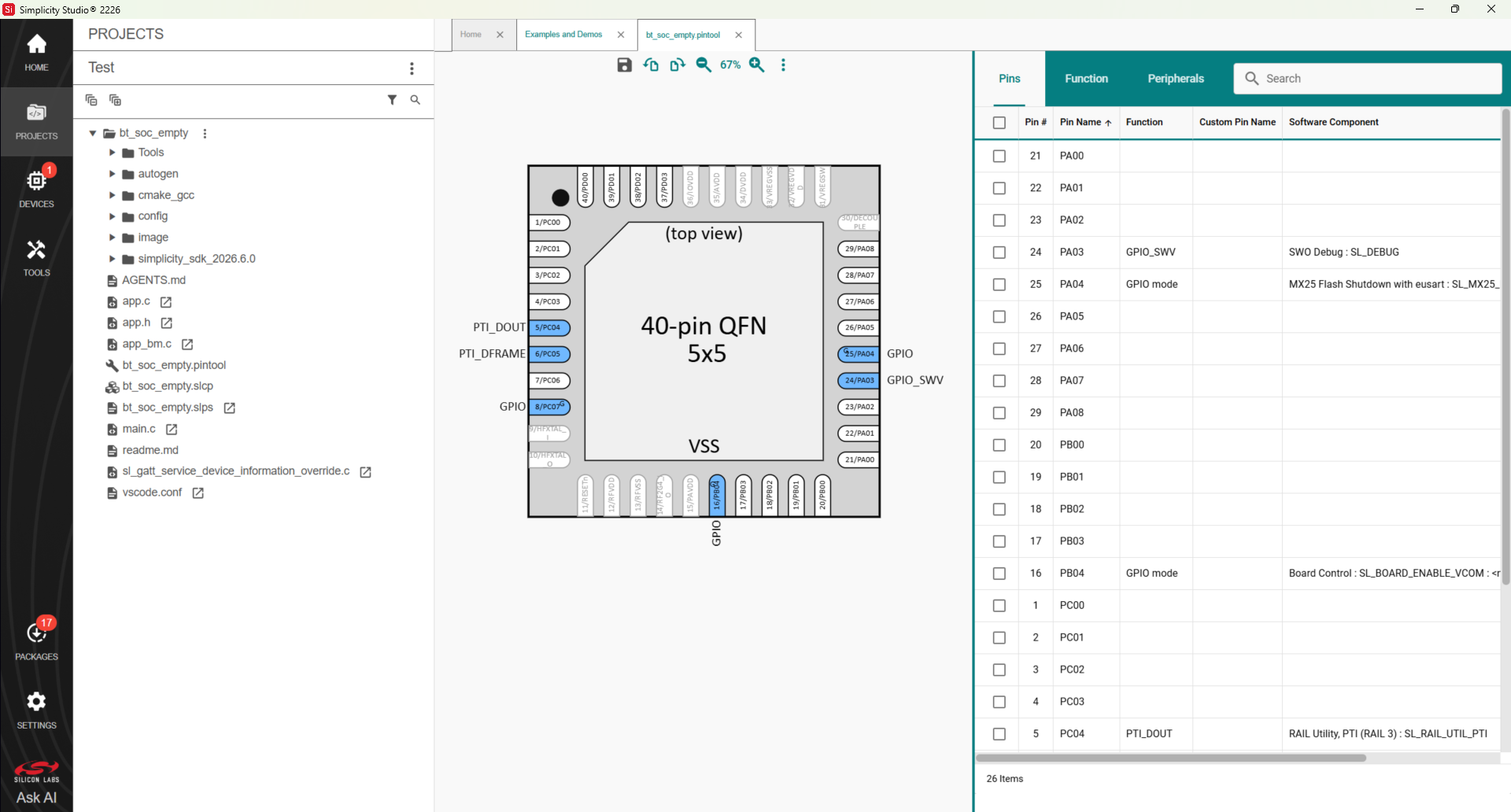The width and height of the screenshot is (1511, 812).
Task: Zoom in the pin diagram
Action: coord(757,65)
